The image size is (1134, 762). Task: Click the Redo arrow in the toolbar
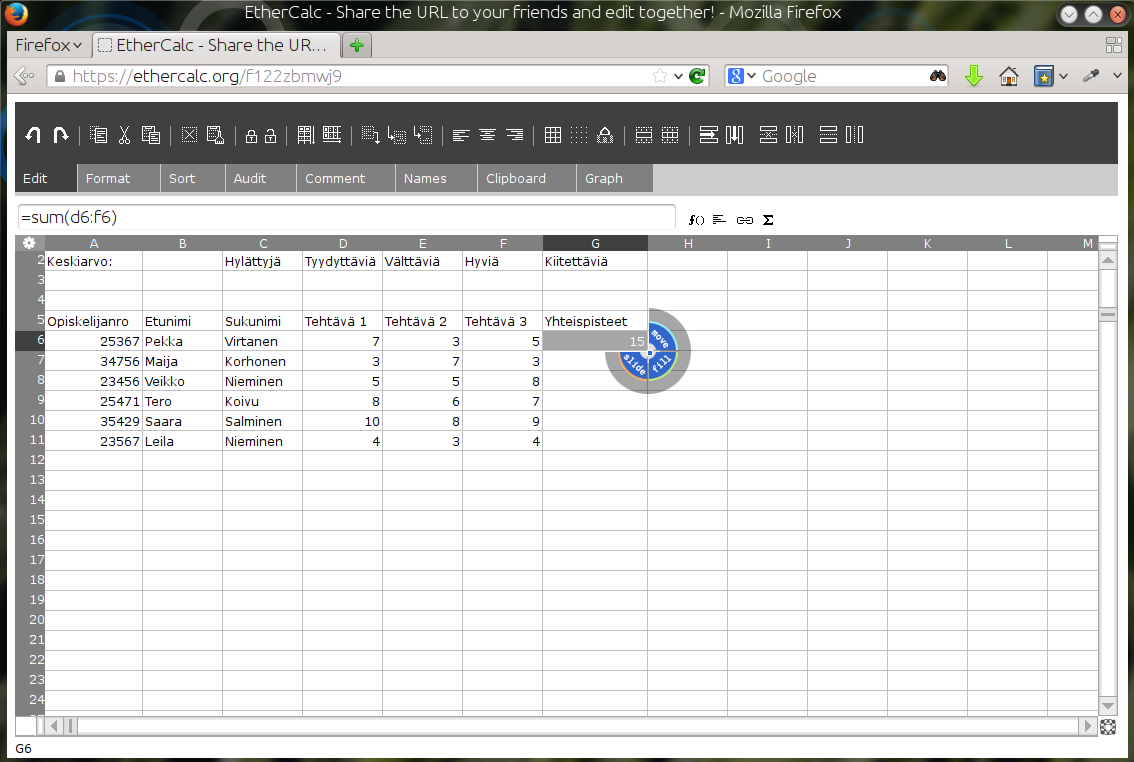(61, 134)
